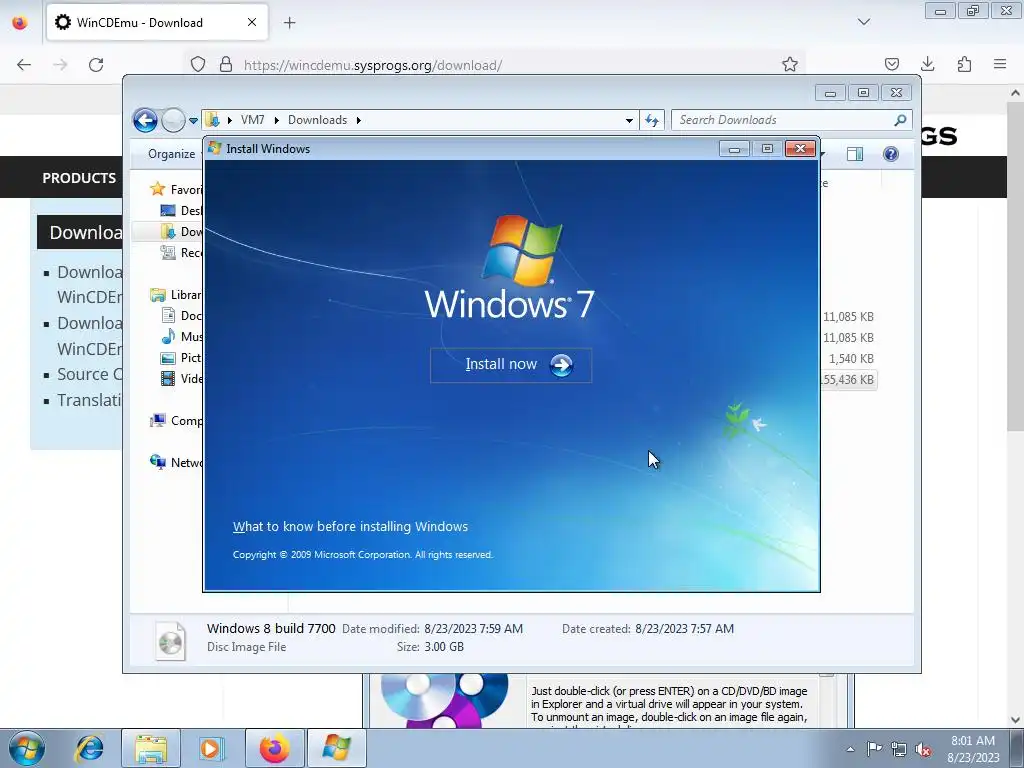Select Favorites star in navigation pane

pyautogui.click(x=157, y=189)
